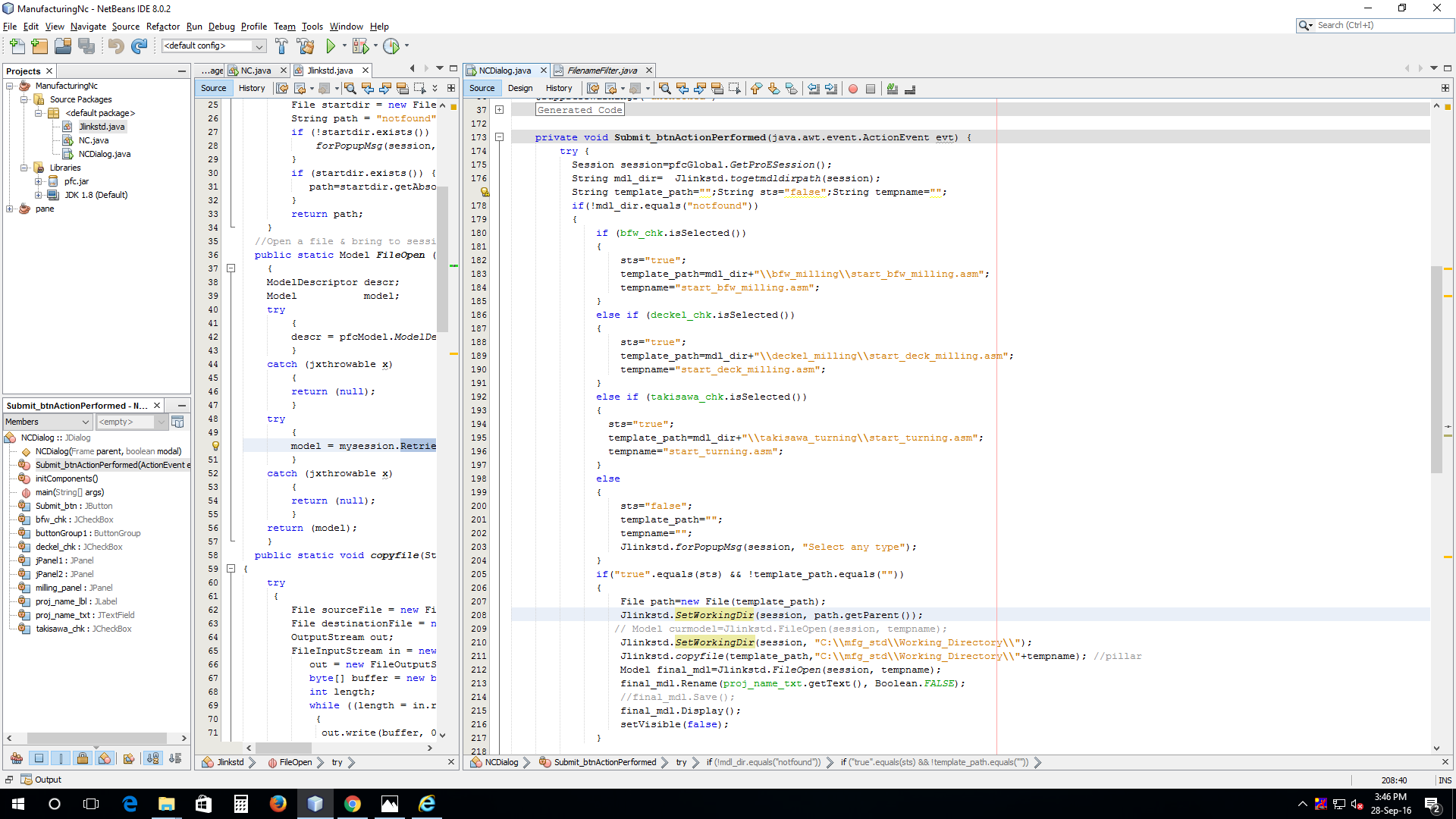Collapse the Source Packages node
Screen dimensions: 1456x819
tap(24, 99)
